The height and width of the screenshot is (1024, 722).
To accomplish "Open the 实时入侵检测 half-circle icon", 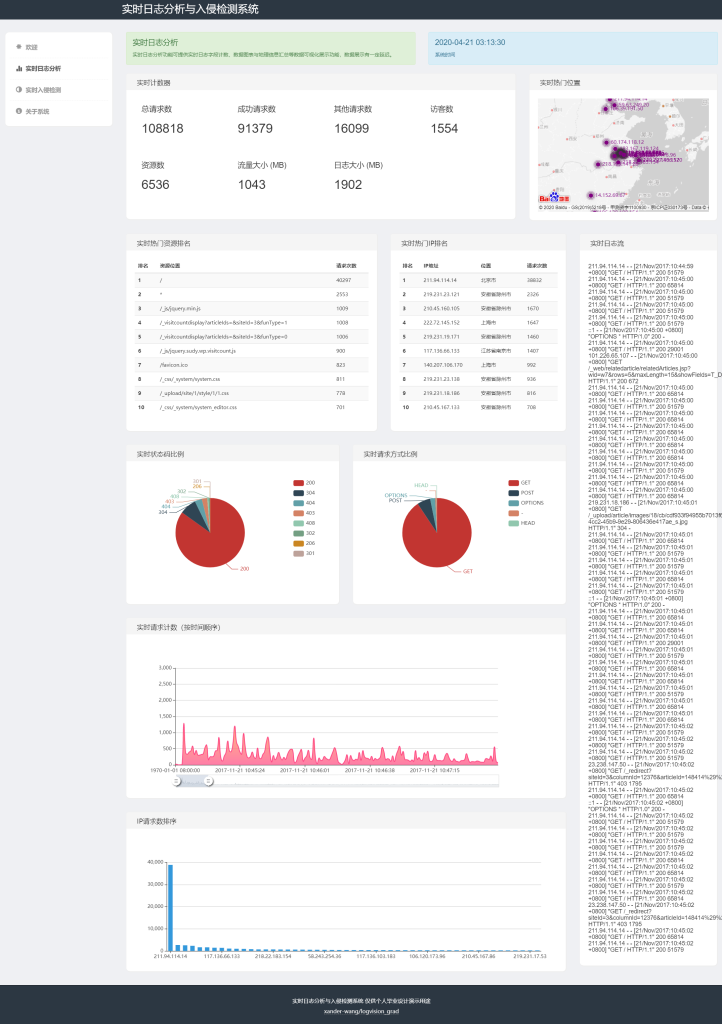I will 19,90.
